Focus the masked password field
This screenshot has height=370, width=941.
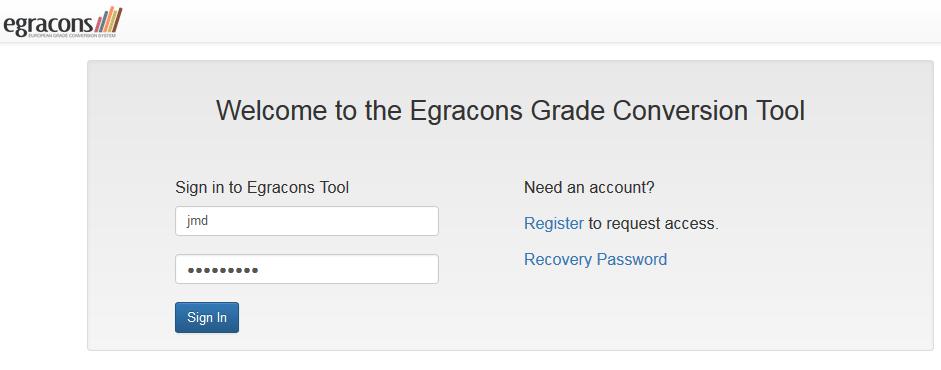pyautogui.click(x=307, y=269)
